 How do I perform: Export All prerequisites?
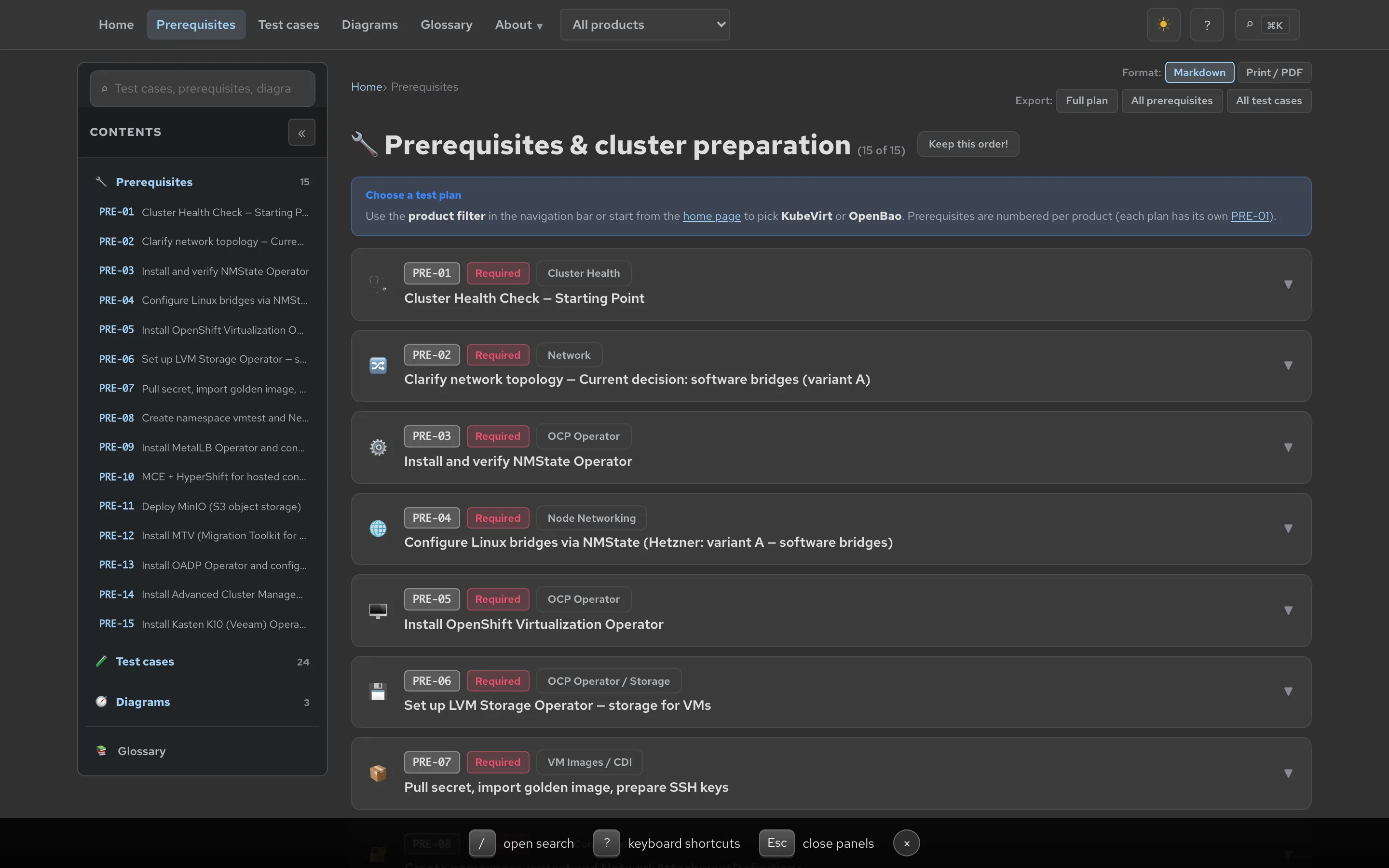click(1171, 100)
